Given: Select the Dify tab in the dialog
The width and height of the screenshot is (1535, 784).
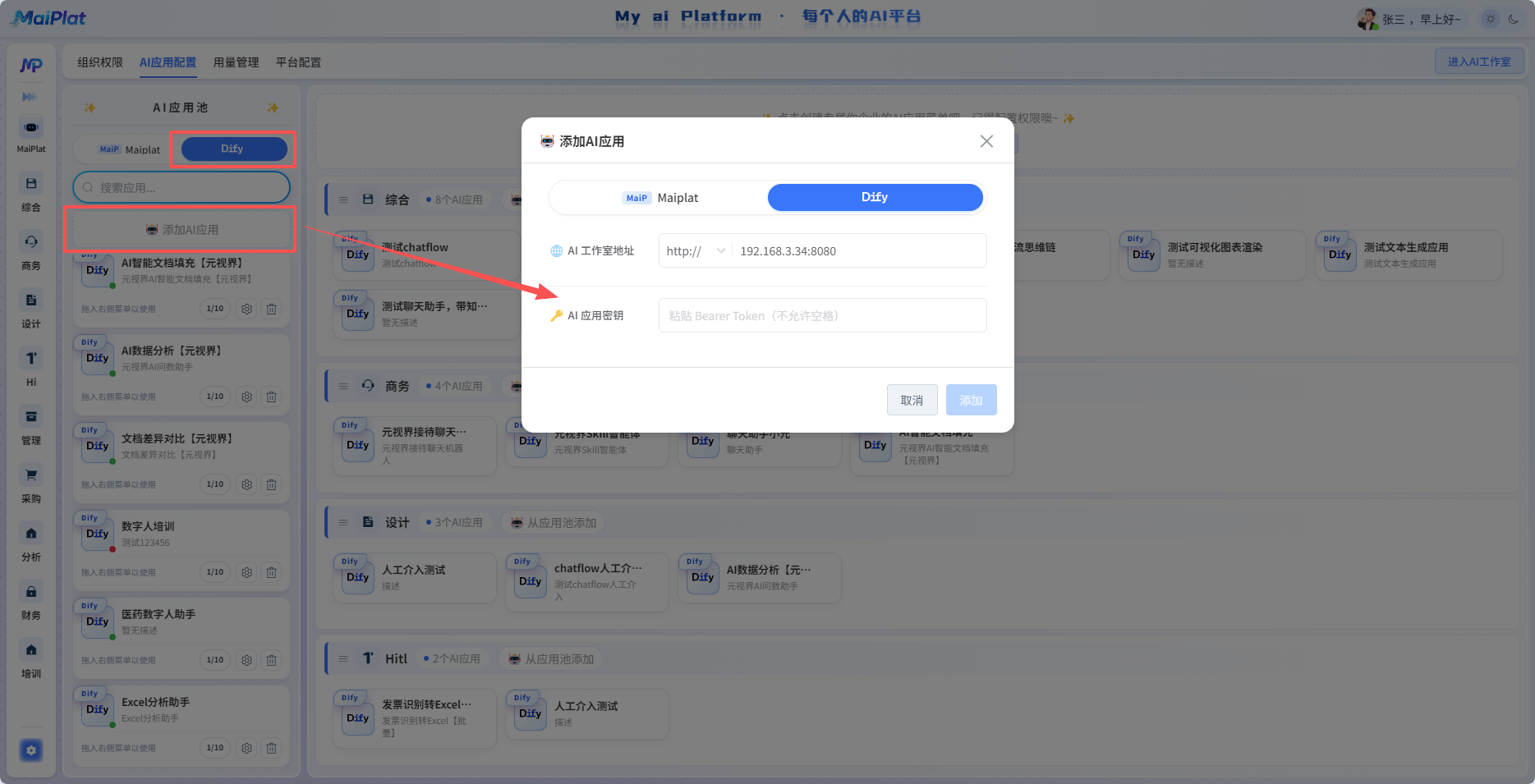Looking at the screenshot, I should tap(875, 197).
